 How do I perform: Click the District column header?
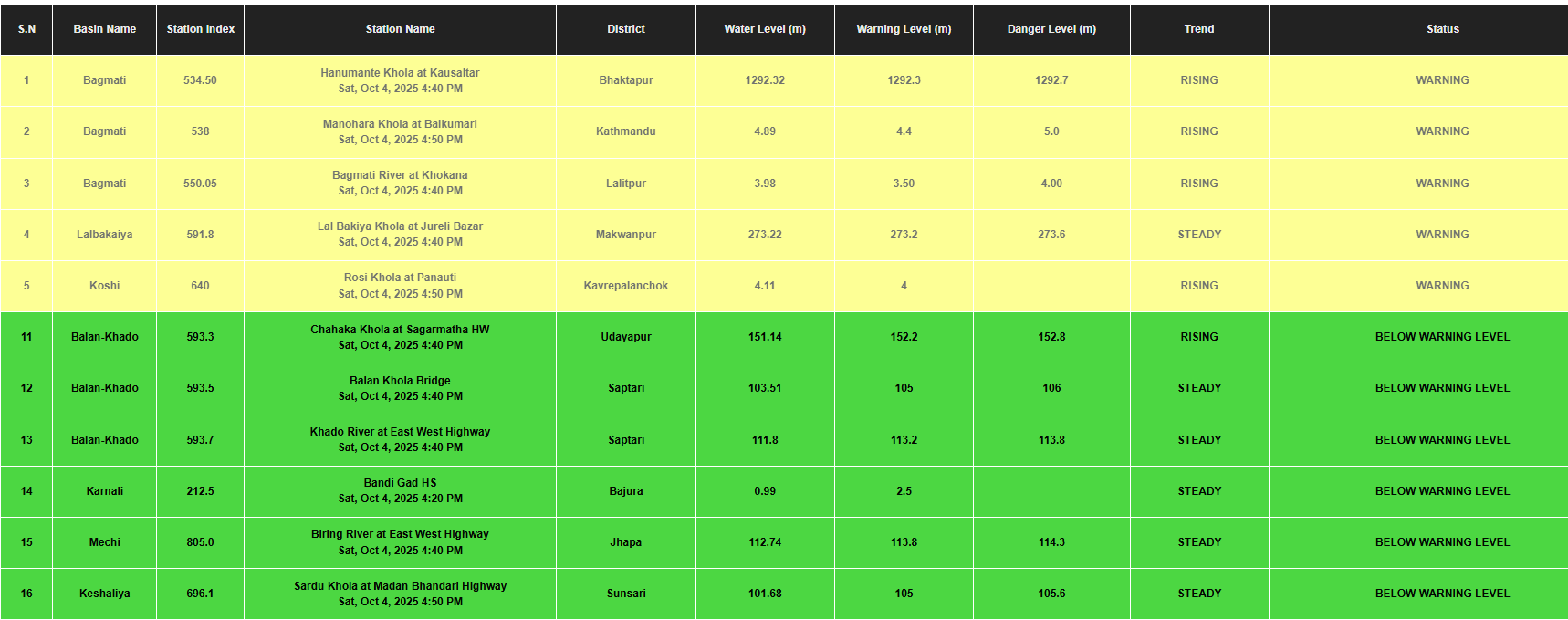click(626, 29)
